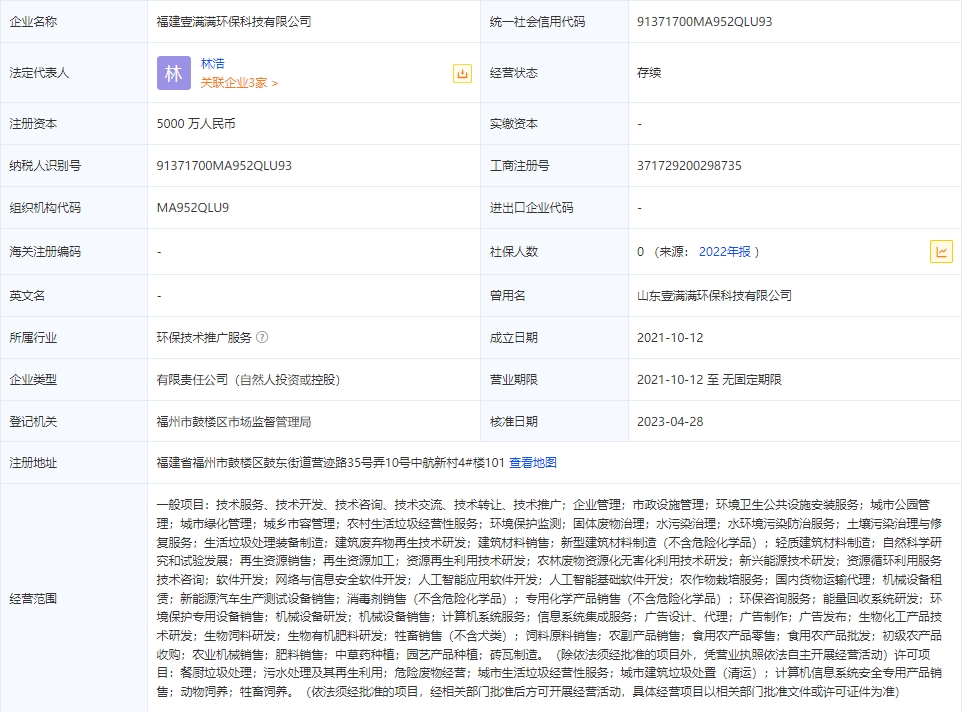
Task: Click the purple 林 avatar icon
Action: tap(174, 73)
